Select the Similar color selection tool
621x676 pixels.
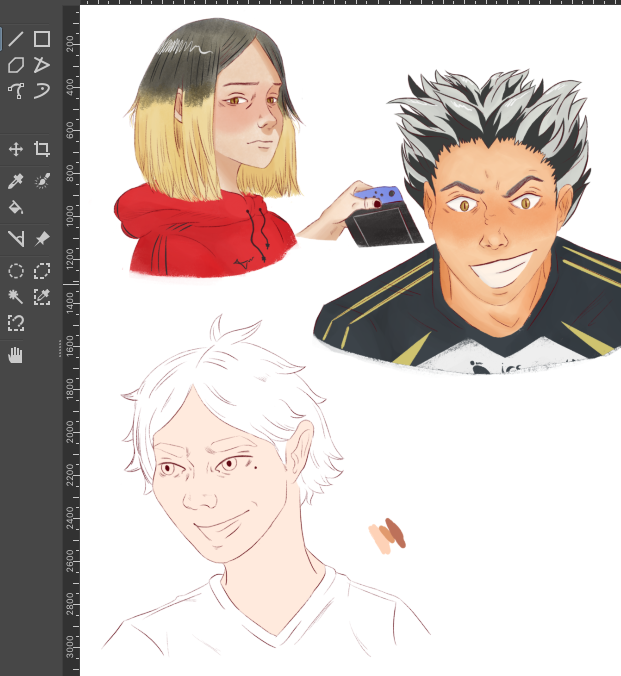42,297
